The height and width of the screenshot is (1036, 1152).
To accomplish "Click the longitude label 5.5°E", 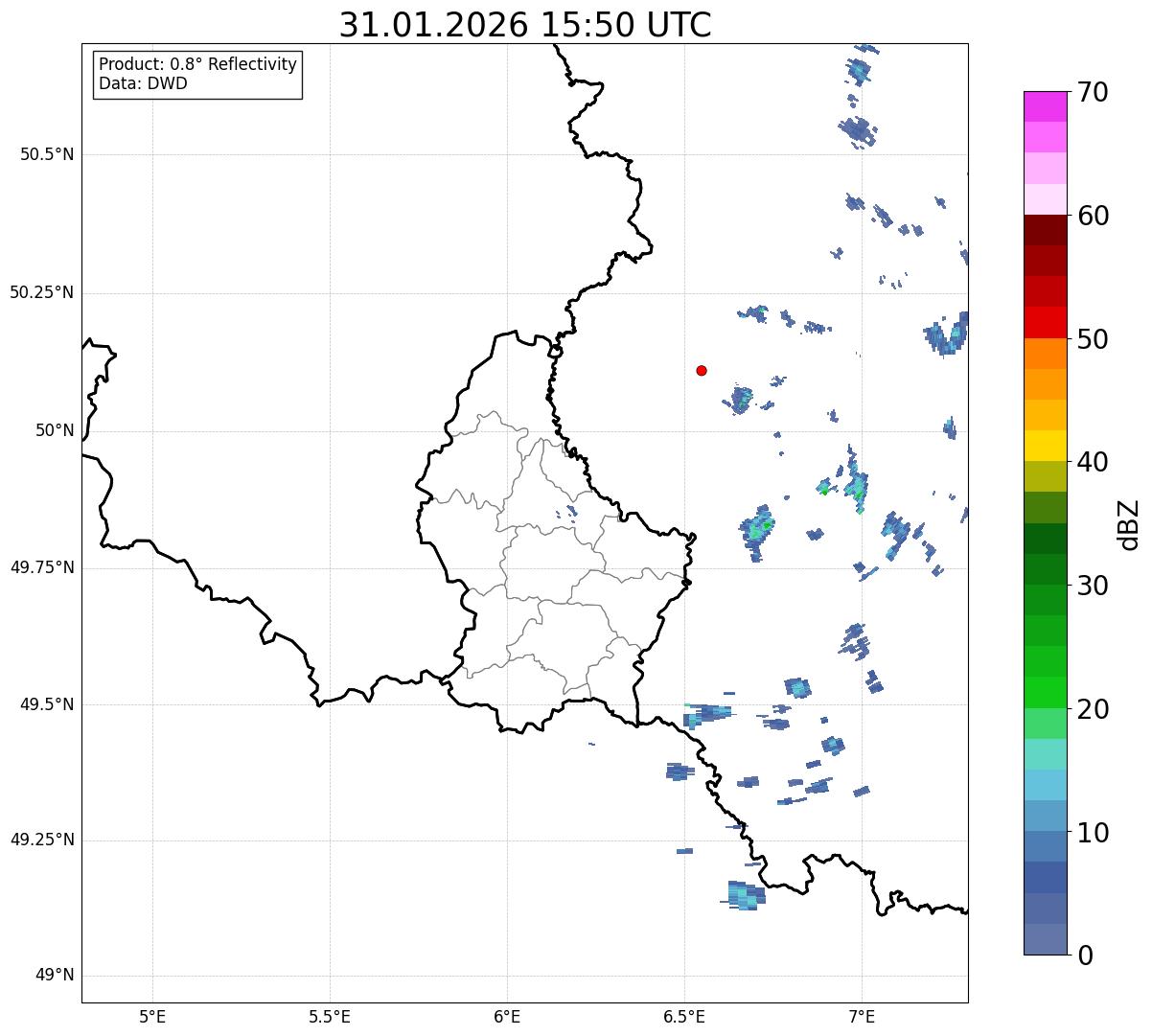I will pos(330,1016).
